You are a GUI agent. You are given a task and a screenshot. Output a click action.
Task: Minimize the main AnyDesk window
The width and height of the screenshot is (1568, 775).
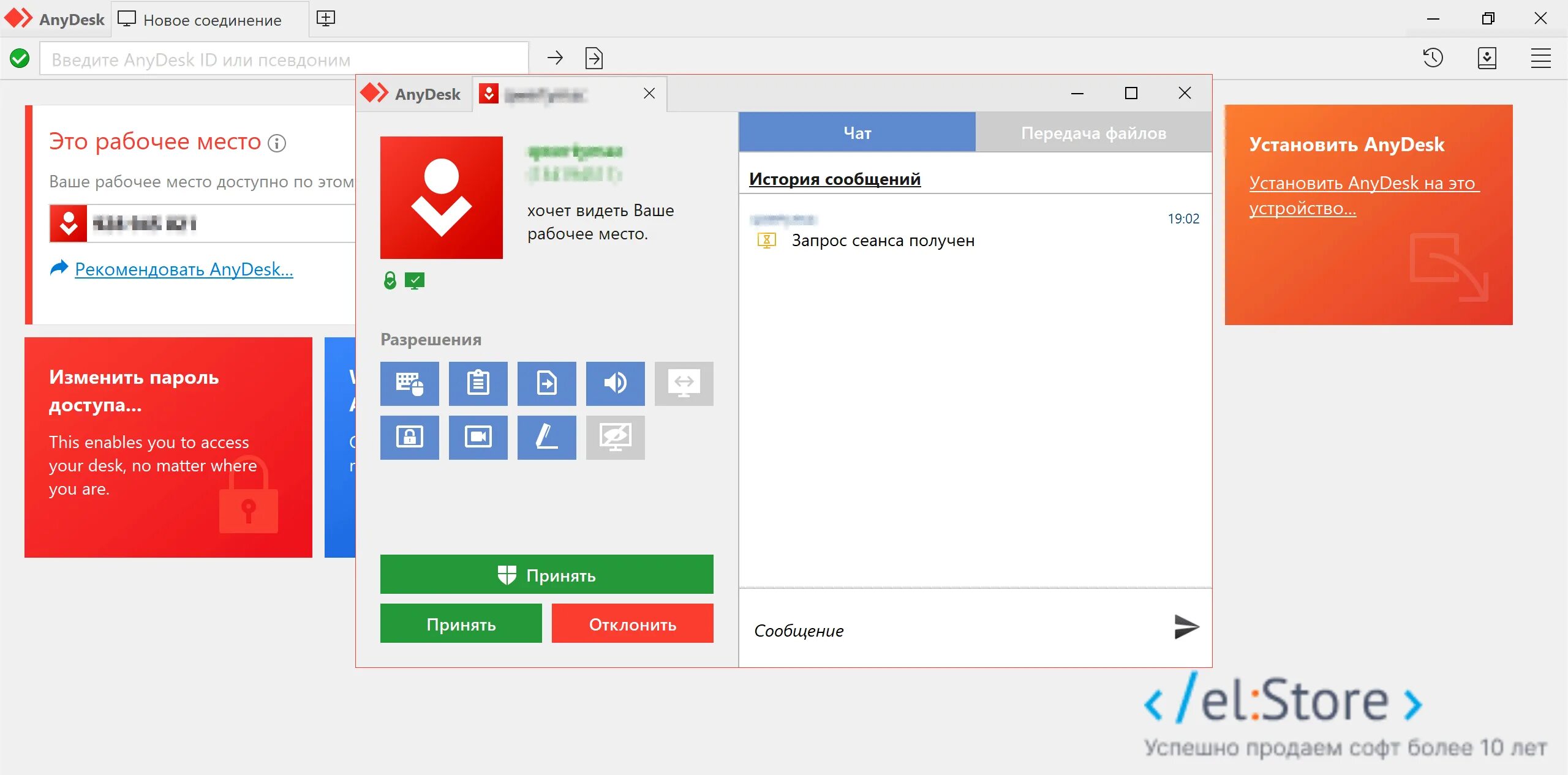(x=1433, y=19)
